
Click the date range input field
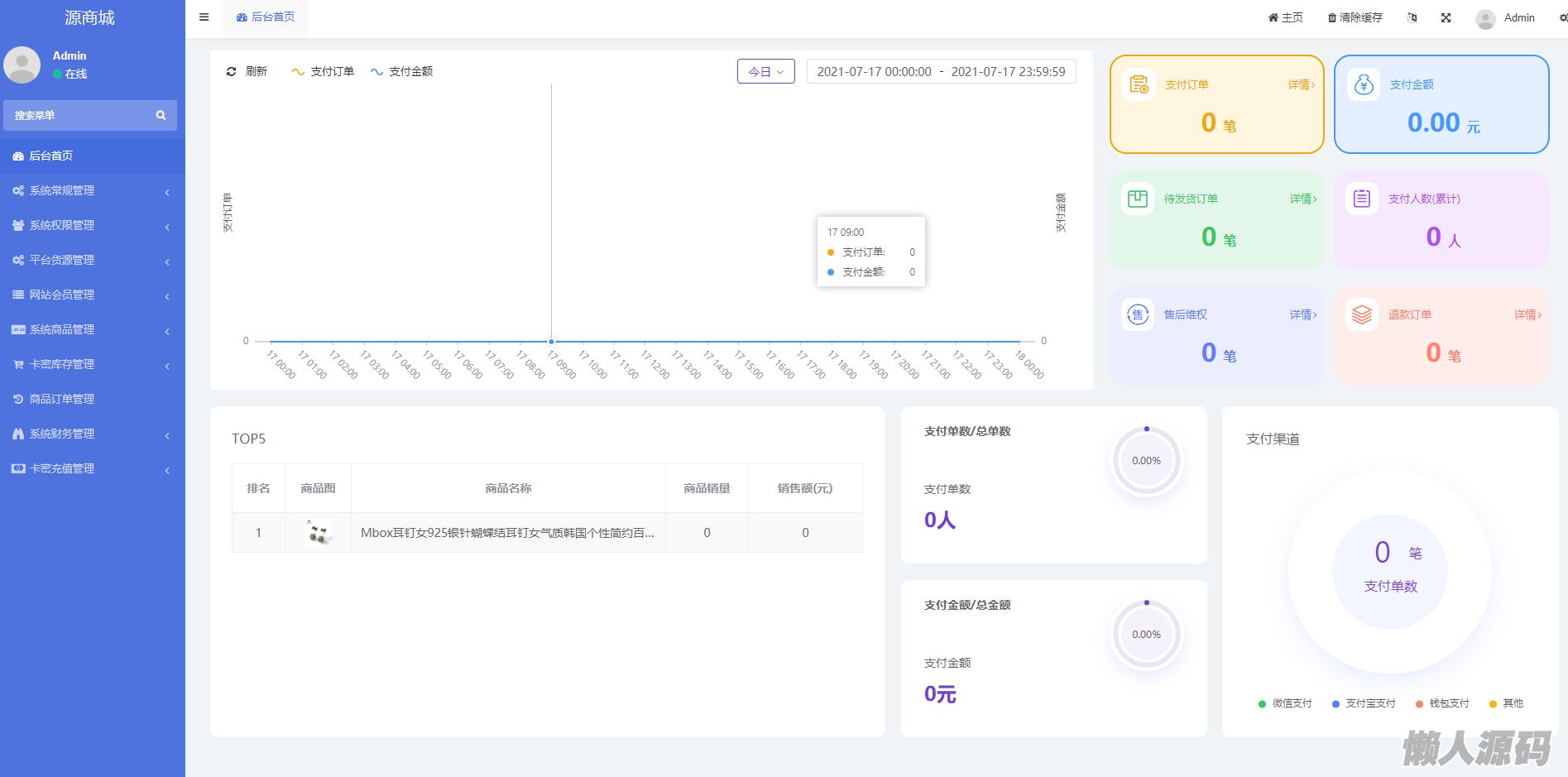pyautogui.click(x=941, y=72)
